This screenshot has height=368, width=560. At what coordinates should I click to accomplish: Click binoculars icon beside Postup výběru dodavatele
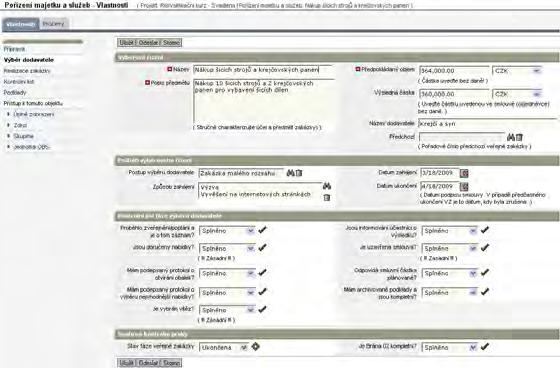(291, 173)
